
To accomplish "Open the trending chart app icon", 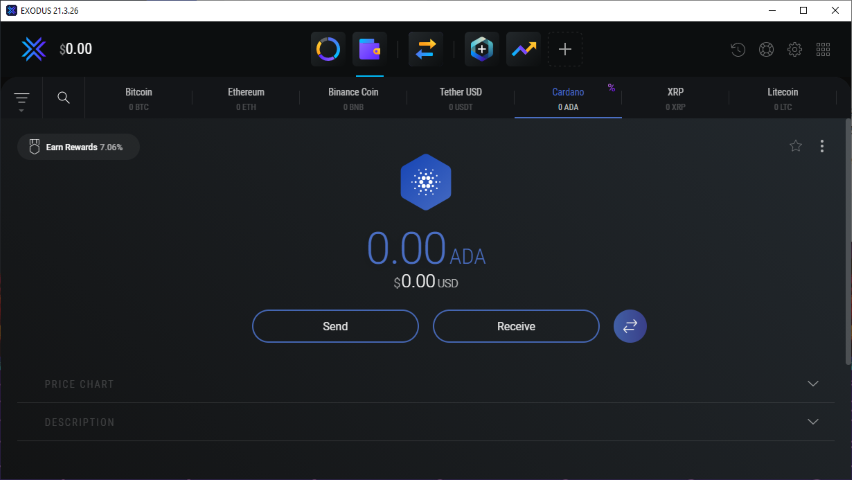I will coord(523,48).
